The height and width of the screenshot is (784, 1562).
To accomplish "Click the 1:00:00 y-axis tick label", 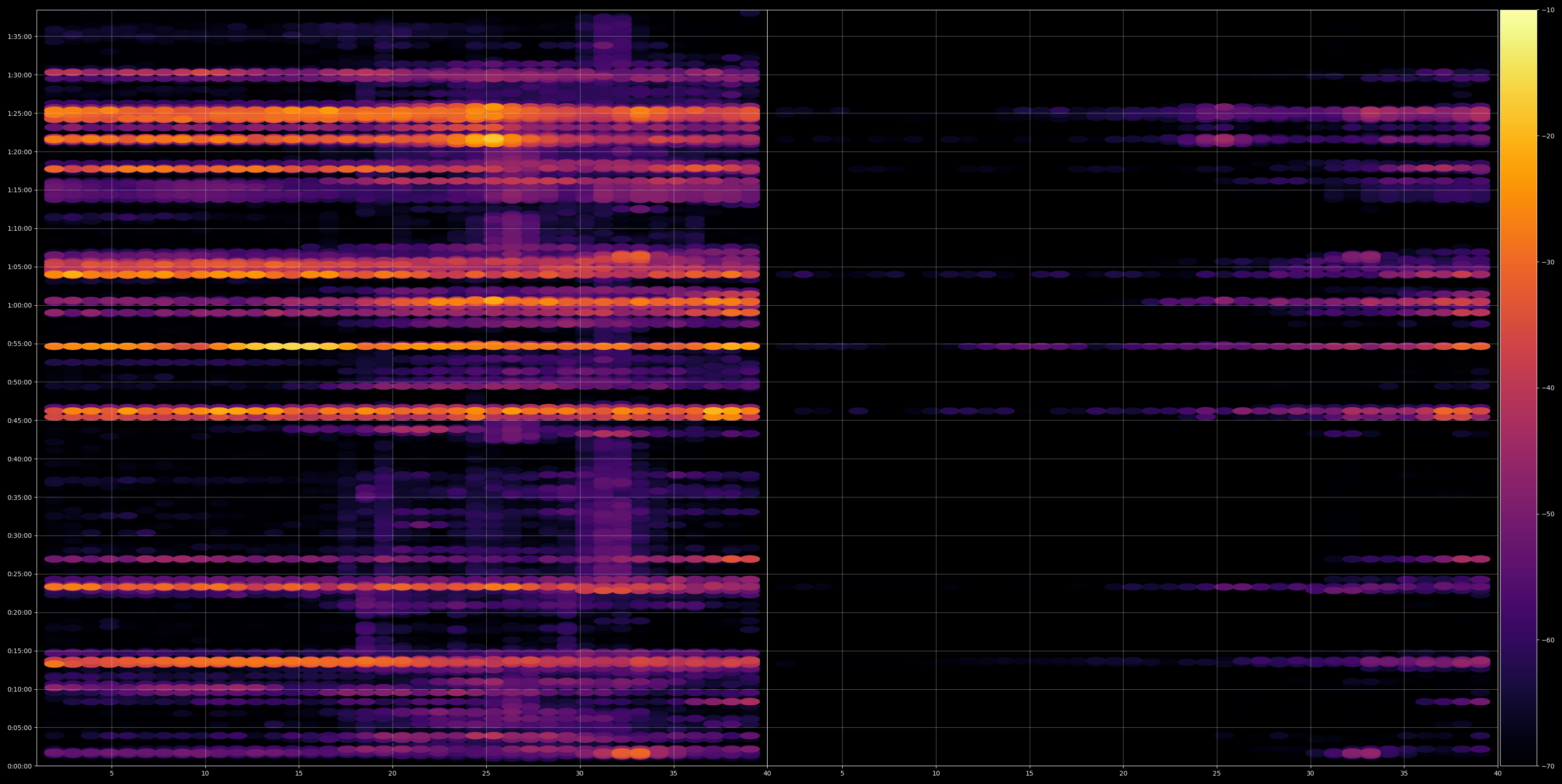I will [x=19, y=306].
